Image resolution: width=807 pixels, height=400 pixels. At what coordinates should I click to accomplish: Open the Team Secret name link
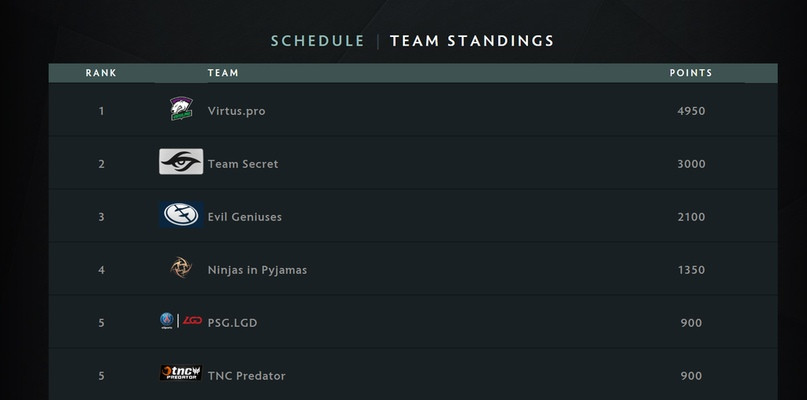point(243,164)
